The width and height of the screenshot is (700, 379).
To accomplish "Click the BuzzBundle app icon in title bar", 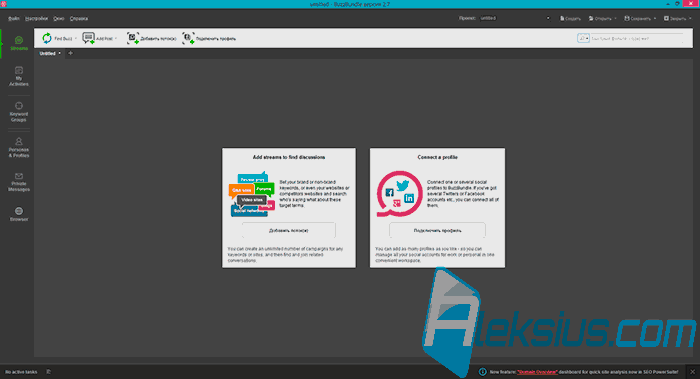I will (x=4, y=4).
